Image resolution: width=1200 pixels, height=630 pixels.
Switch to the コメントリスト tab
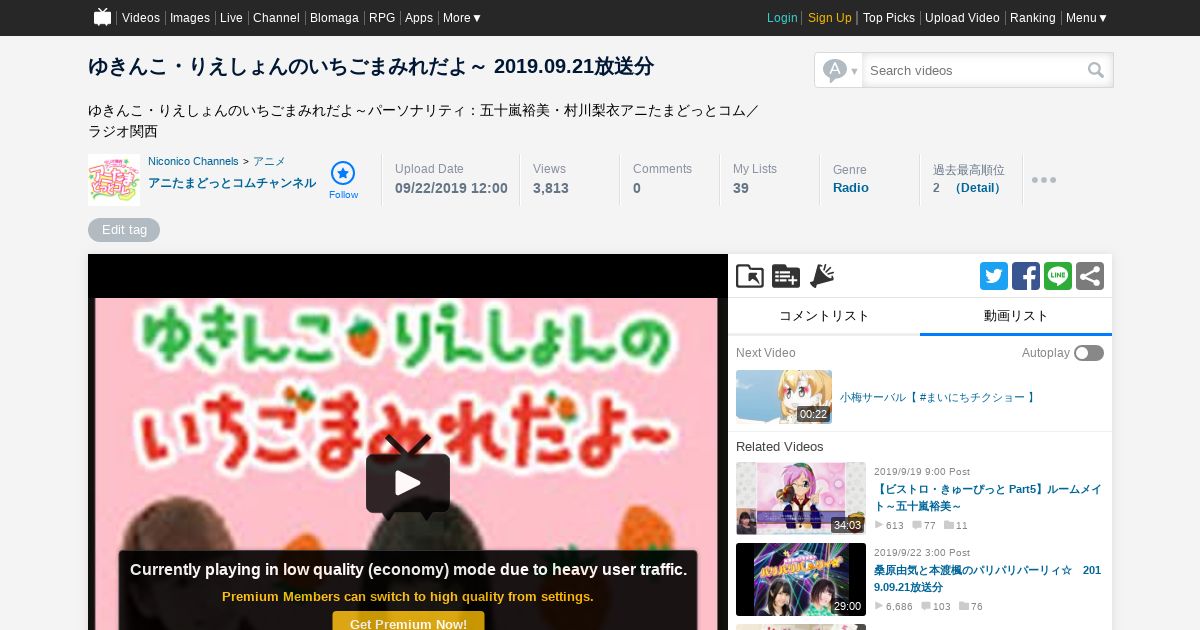click(x=824, y=316)
